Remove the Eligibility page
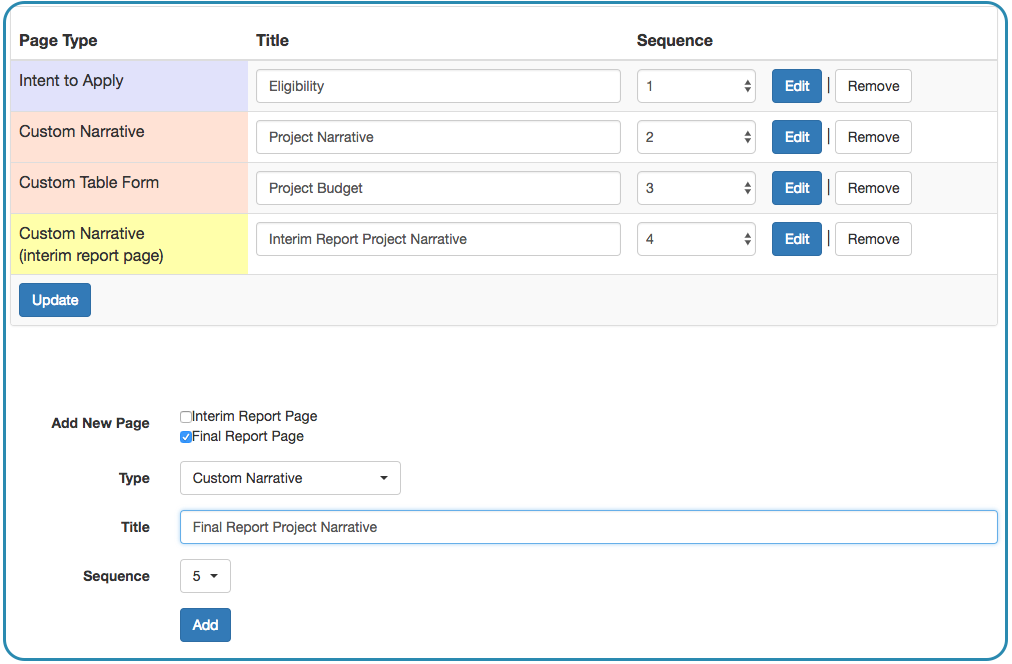 click(873, 86)
